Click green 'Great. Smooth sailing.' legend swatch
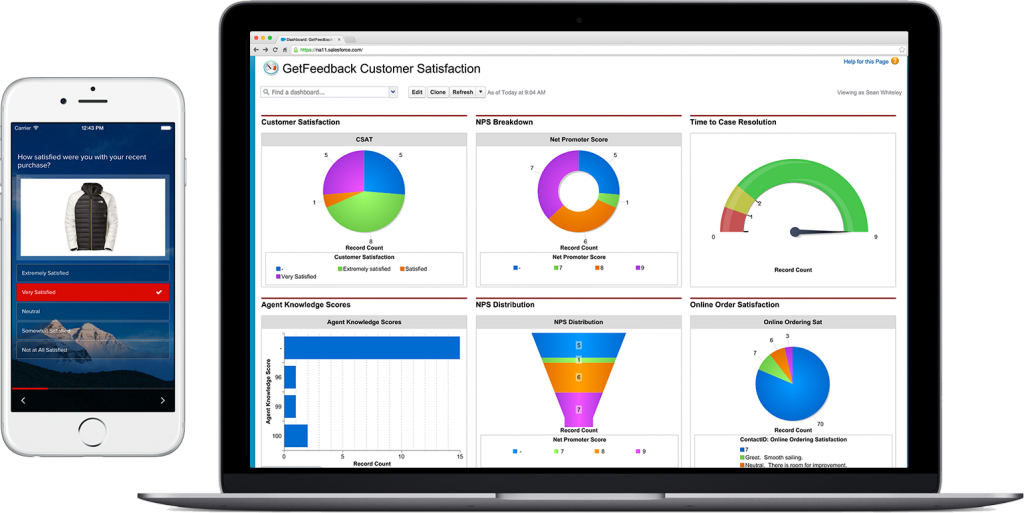1024x513 pixels. pos(742,458)
